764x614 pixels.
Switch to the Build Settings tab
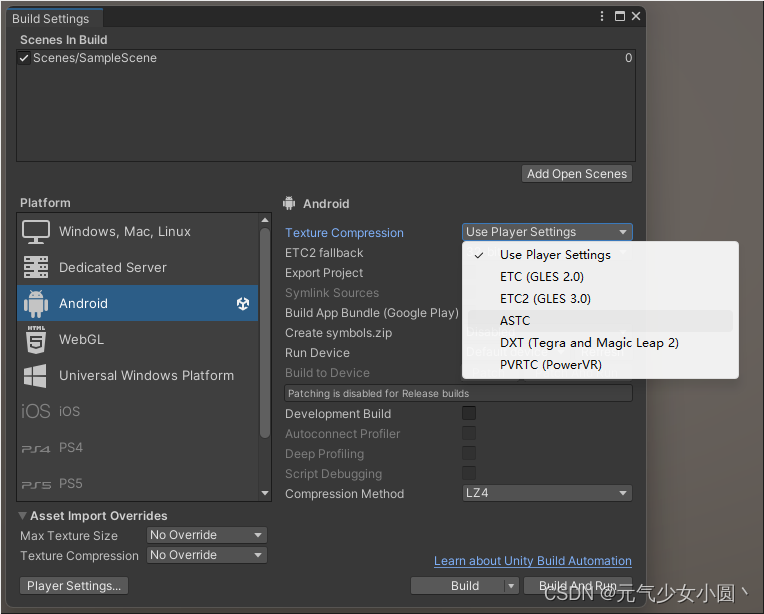click(x=55, y=19)
